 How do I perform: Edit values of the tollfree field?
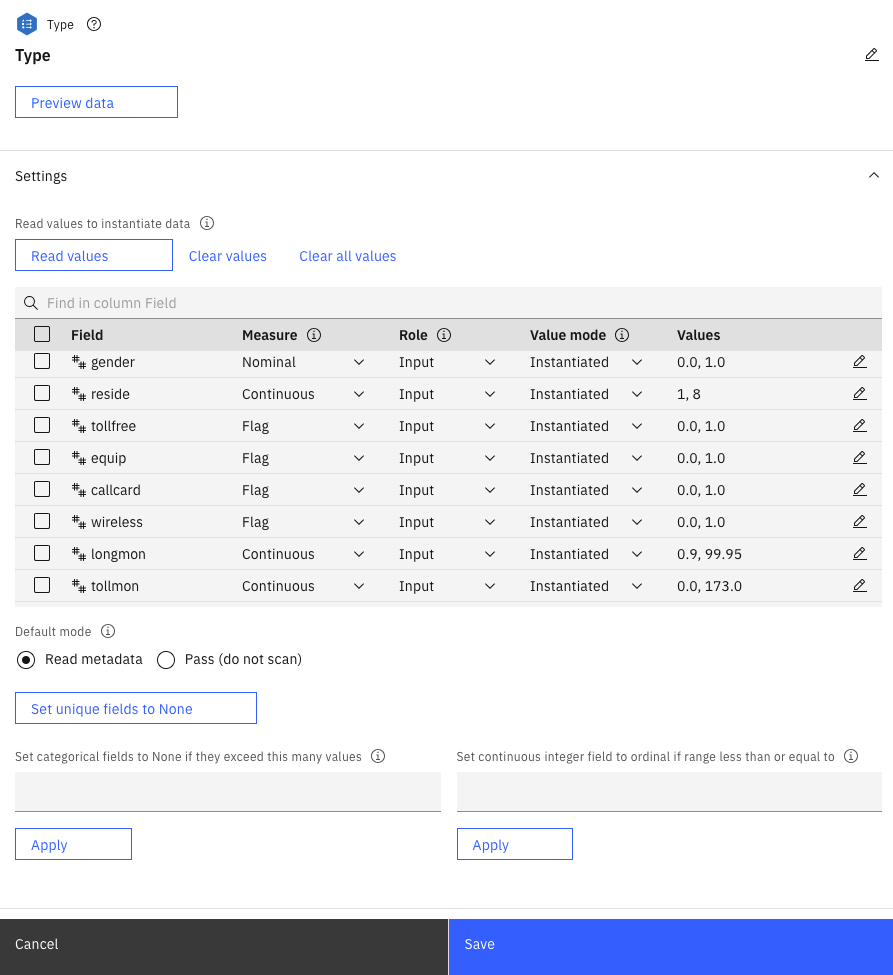coord(859,425)
